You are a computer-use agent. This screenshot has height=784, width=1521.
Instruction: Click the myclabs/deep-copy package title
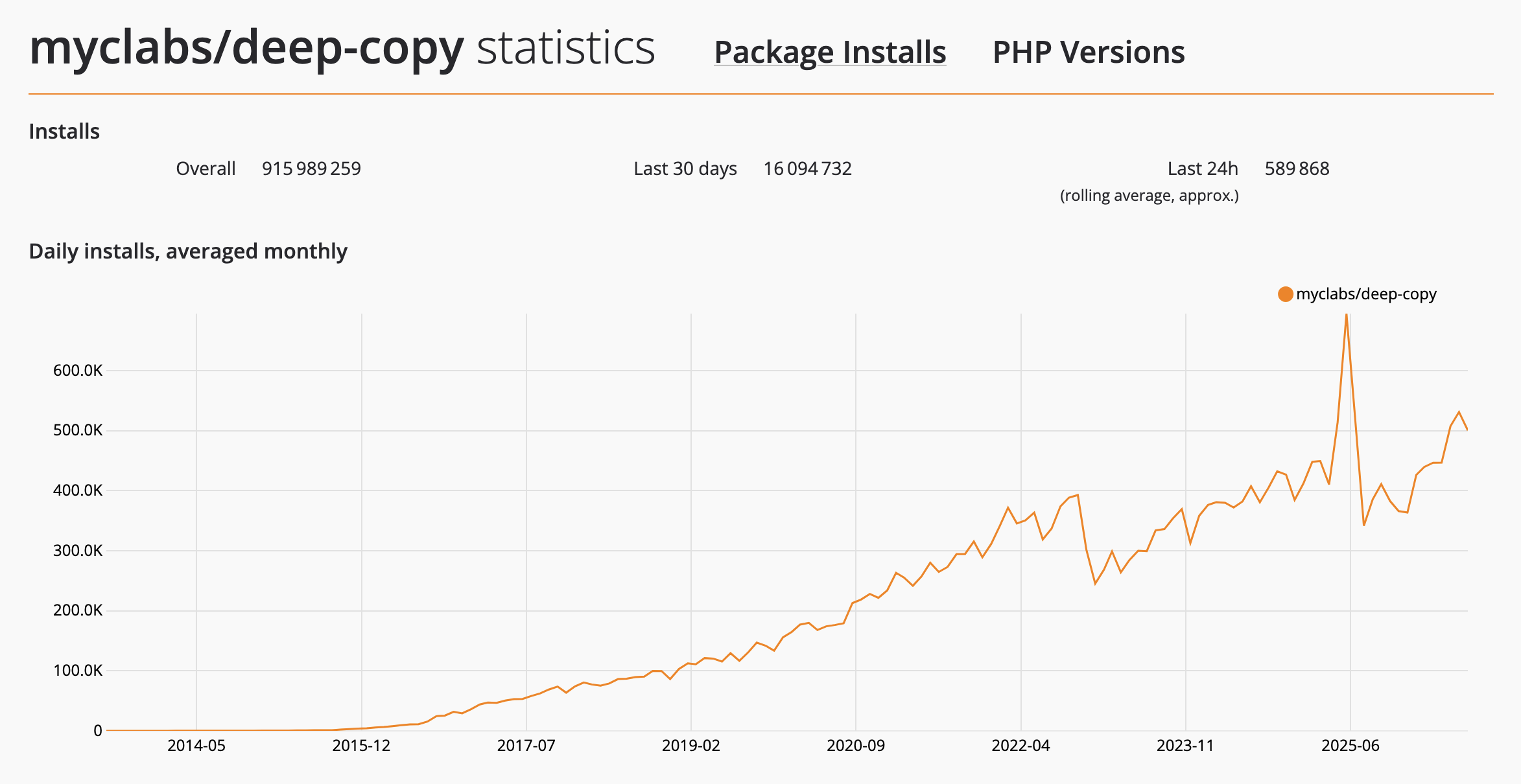246,48
